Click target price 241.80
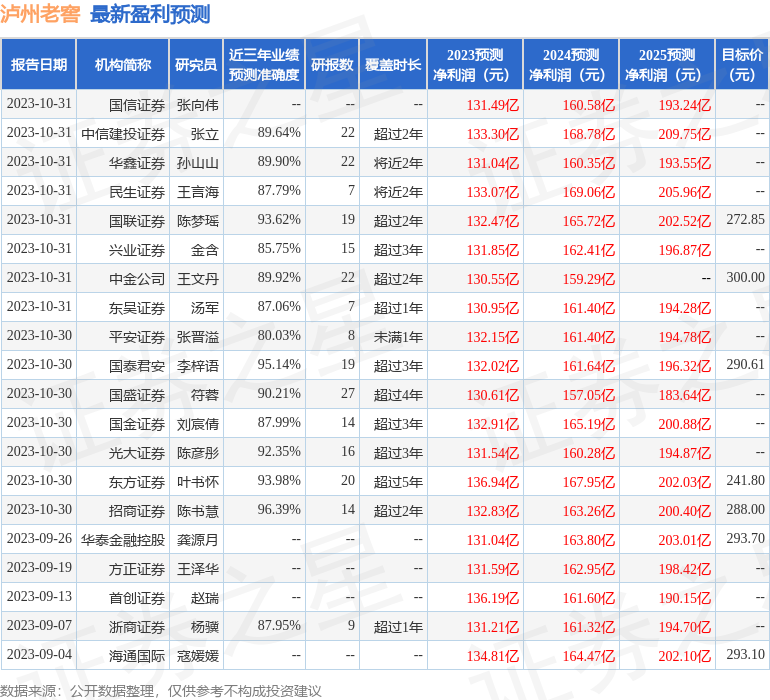Image resolution: width=770 pixels, height=700 pixels. 745,480
